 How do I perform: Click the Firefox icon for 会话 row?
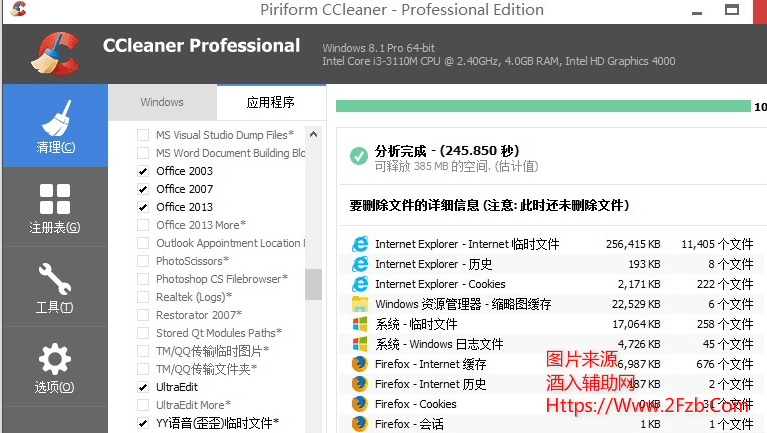(x=360, y=424)
